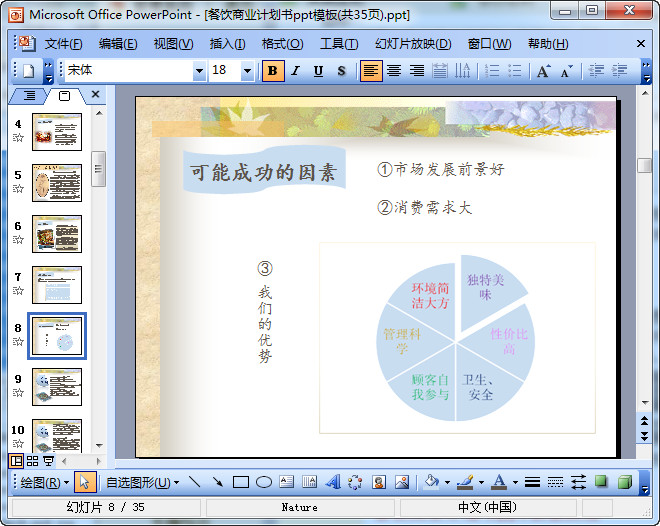This screenshot has height=526, width=660.
Task: Select slide 10 thumbnail
Action: pyautogui.click(x=57, y=436)
